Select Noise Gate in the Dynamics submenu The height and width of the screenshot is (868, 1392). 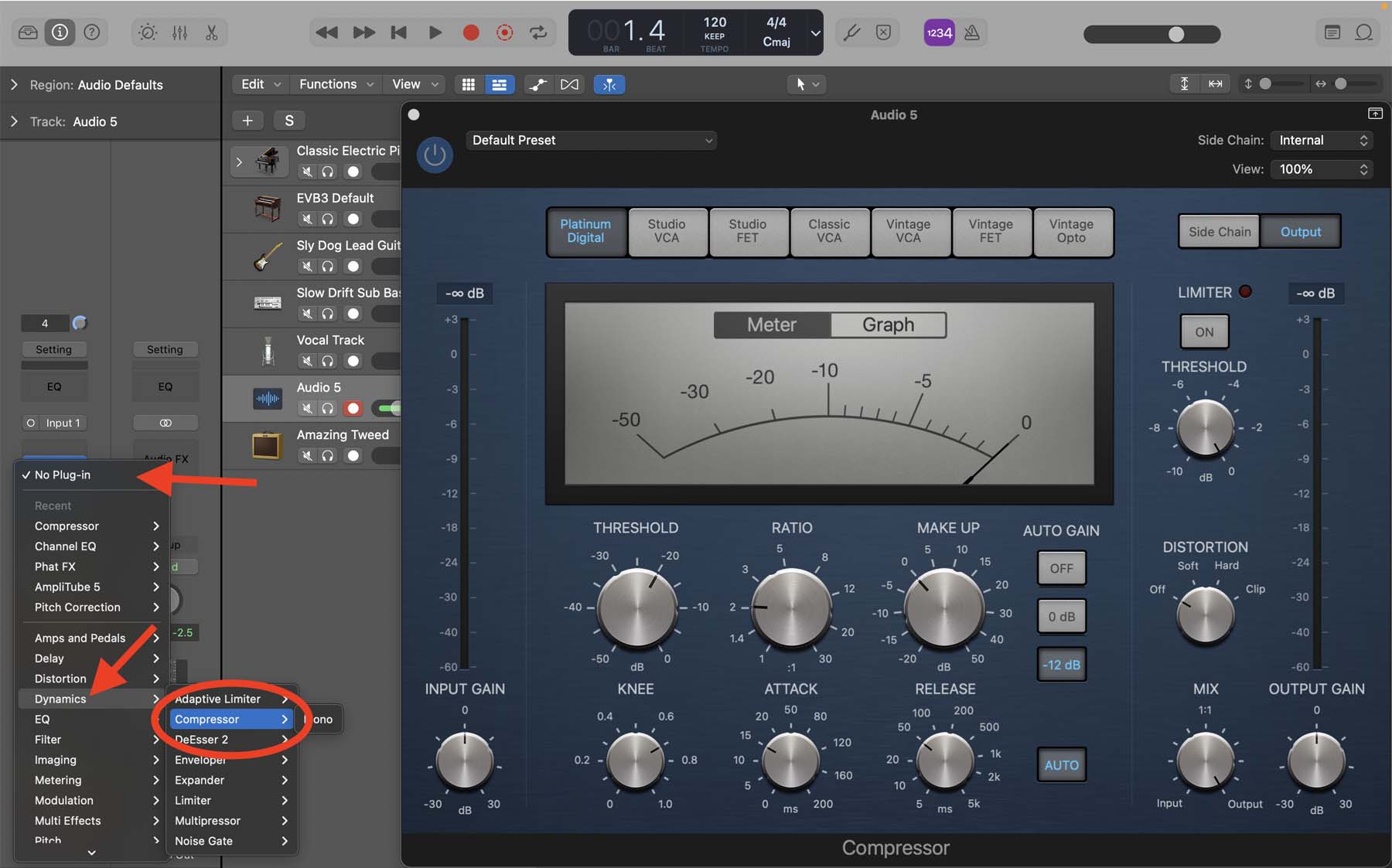click(x=231, y=841)
